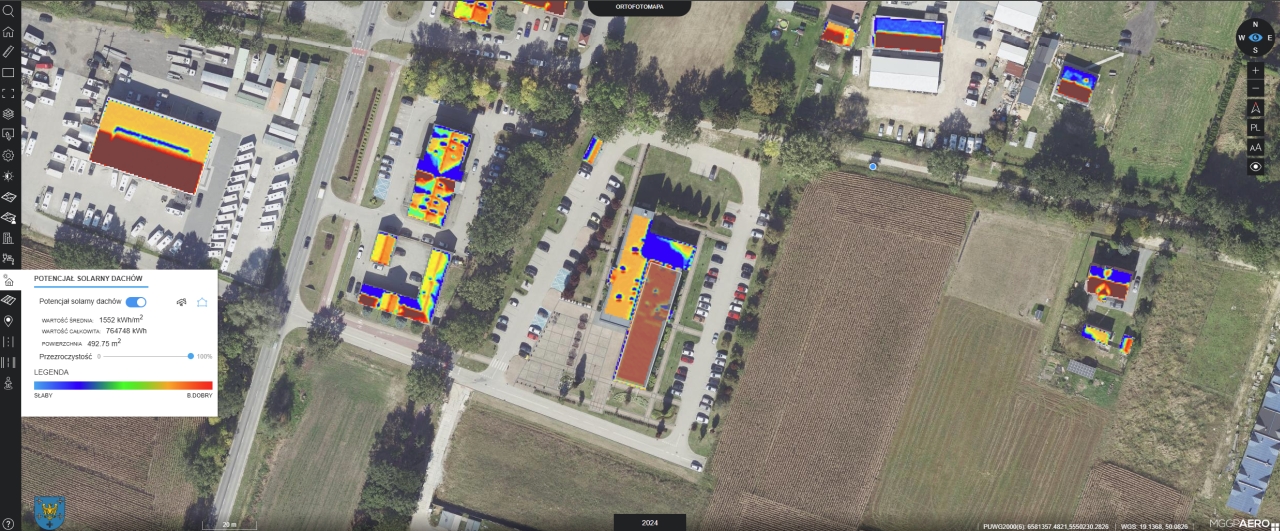Click the home view icon below search
The height and width of the screenshot is (531, 1280).
[8, 31]
